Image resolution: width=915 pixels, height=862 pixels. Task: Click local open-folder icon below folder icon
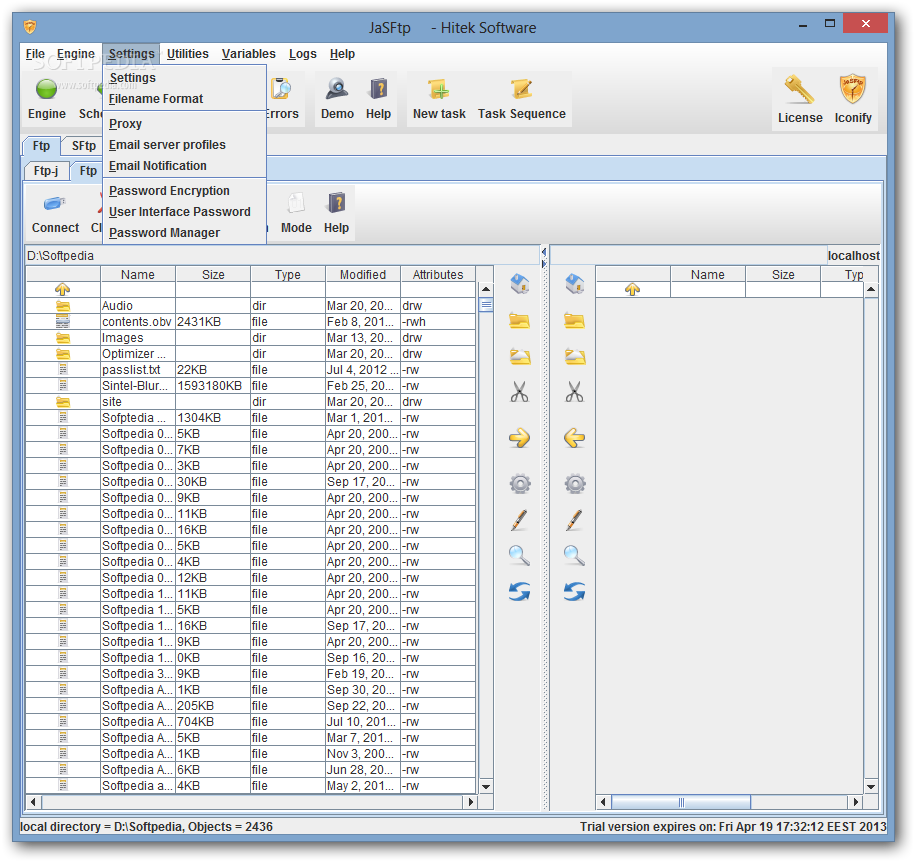click(519, 357)
